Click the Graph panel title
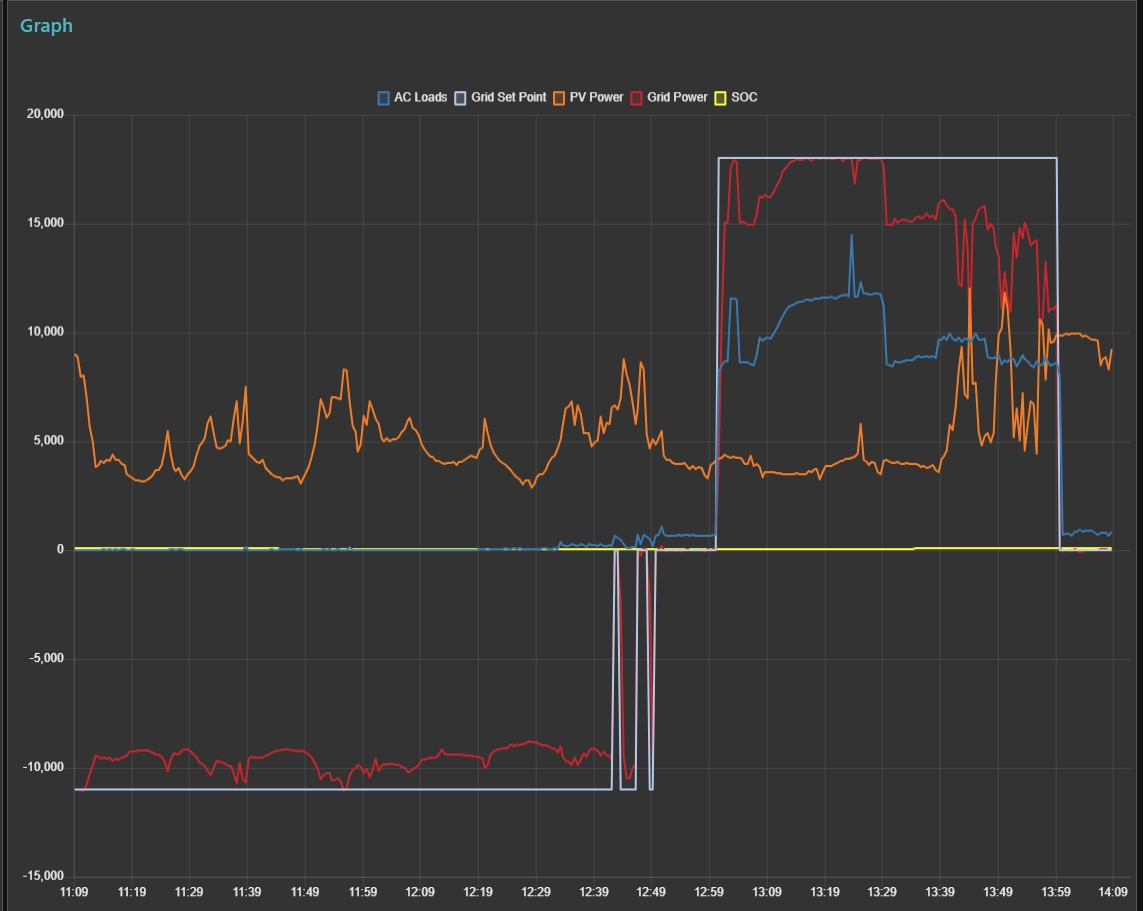Viewport: 1143px width, 911px height. pyautogui.click(x=46, y=26)
